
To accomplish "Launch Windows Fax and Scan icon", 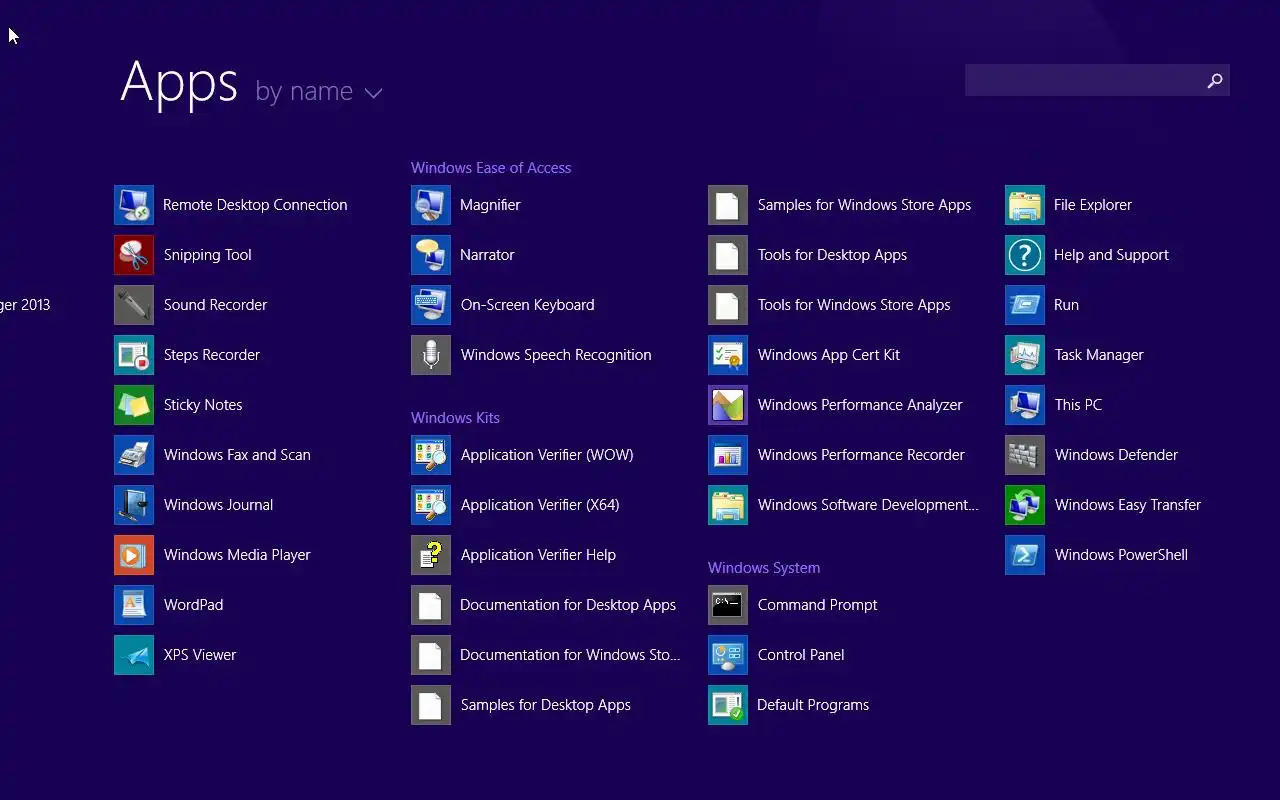I will coord(134,455).
